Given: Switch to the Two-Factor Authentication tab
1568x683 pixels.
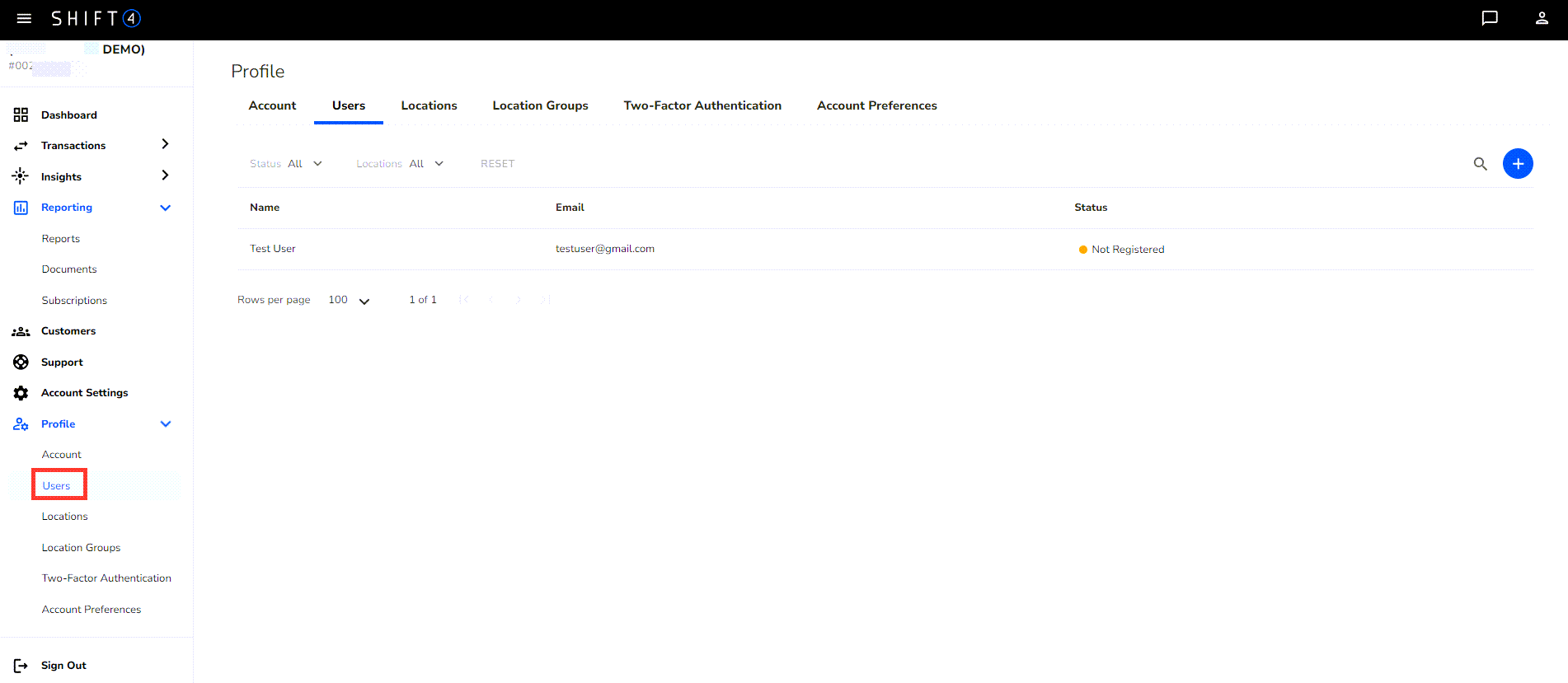Looking at the screenshot, I should click(702, 105).
